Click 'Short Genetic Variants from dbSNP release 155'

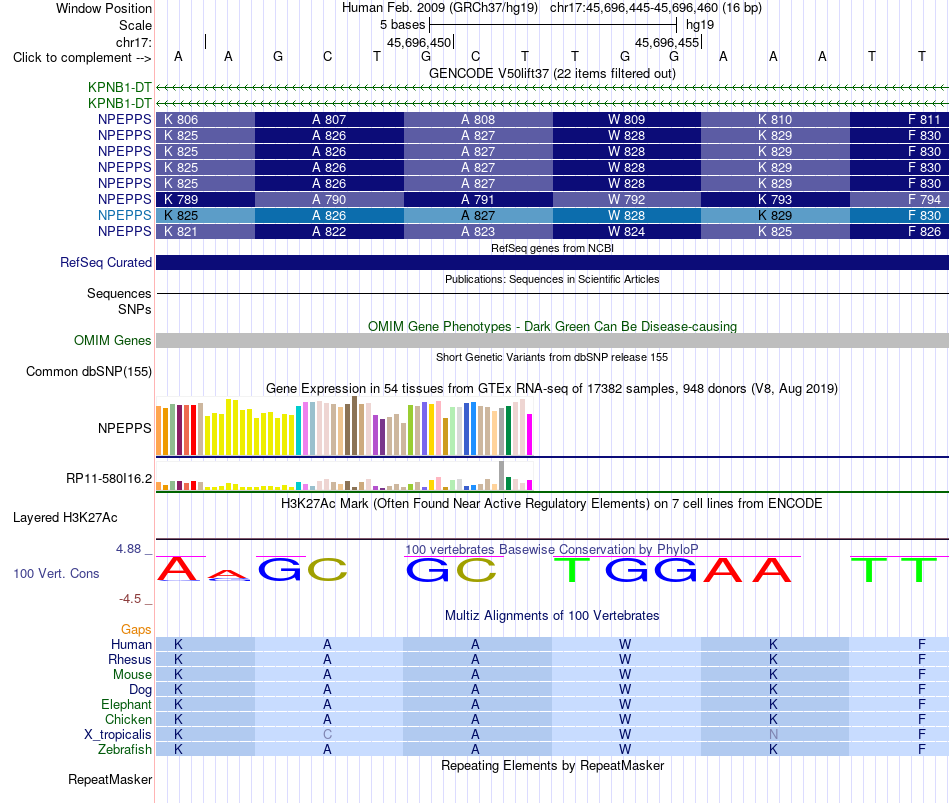click(x=552, y=358)
